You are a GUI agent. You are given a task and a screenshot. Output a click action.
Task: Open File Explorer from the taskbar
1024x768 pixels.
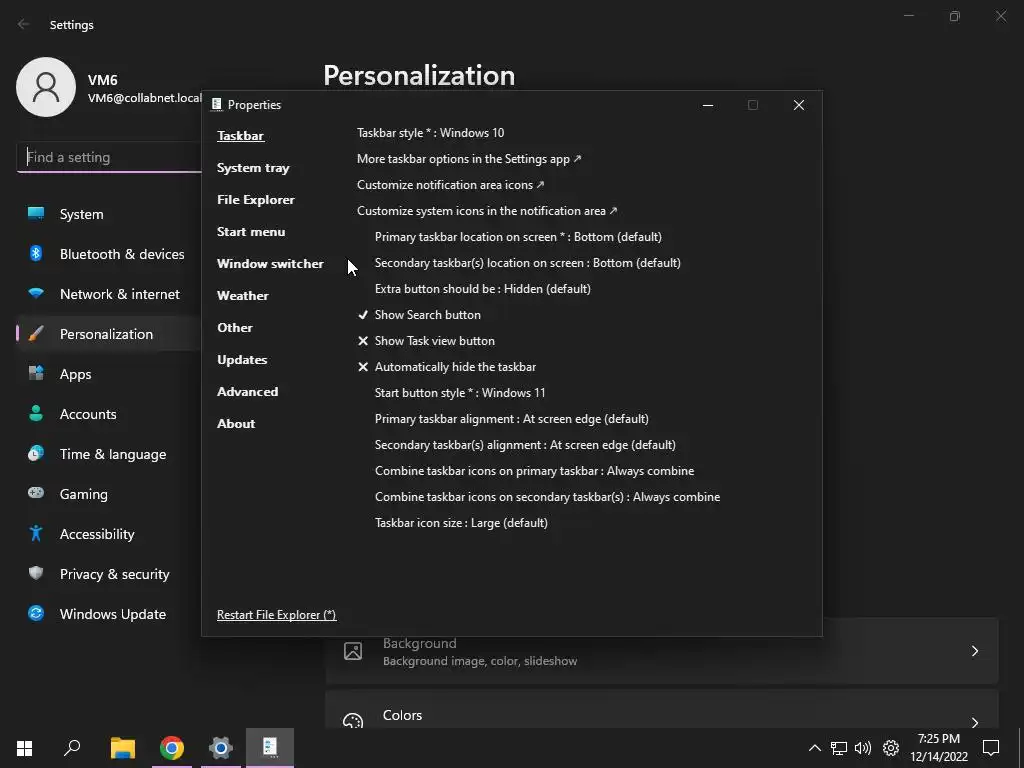[x=123, y=748]
